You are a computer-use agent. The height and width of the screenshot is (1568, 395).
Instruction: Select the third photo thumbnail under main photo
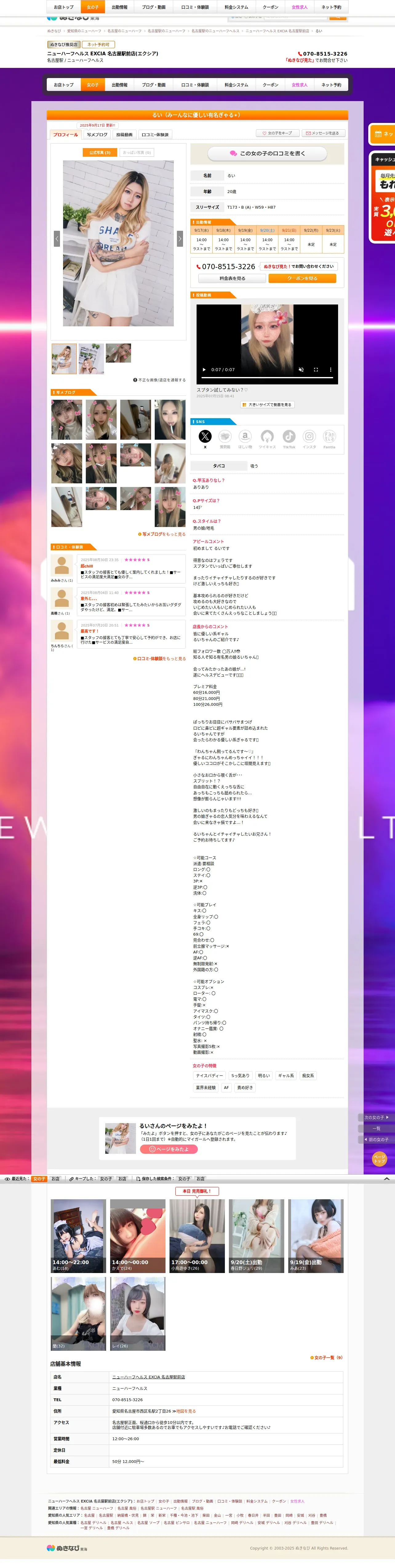[x=118, y=353]
